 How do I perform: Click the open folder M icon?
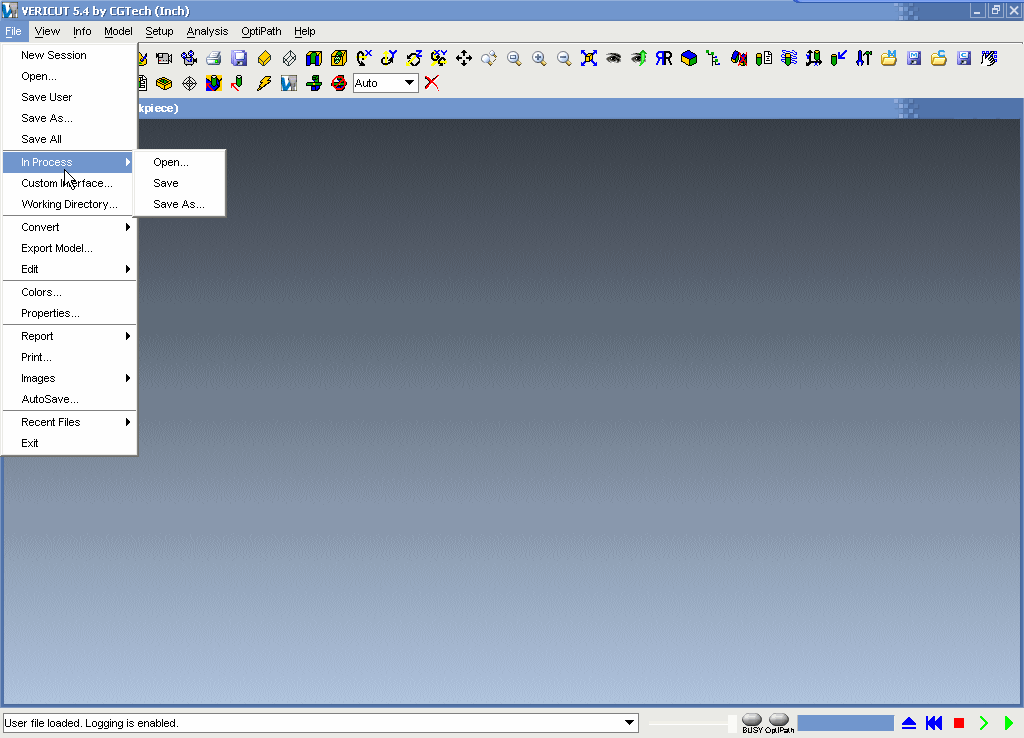889,59
